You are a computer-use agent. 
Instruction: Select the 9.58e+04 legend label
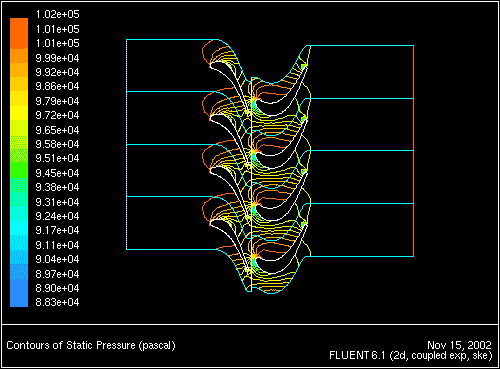[x=57, y=144]
